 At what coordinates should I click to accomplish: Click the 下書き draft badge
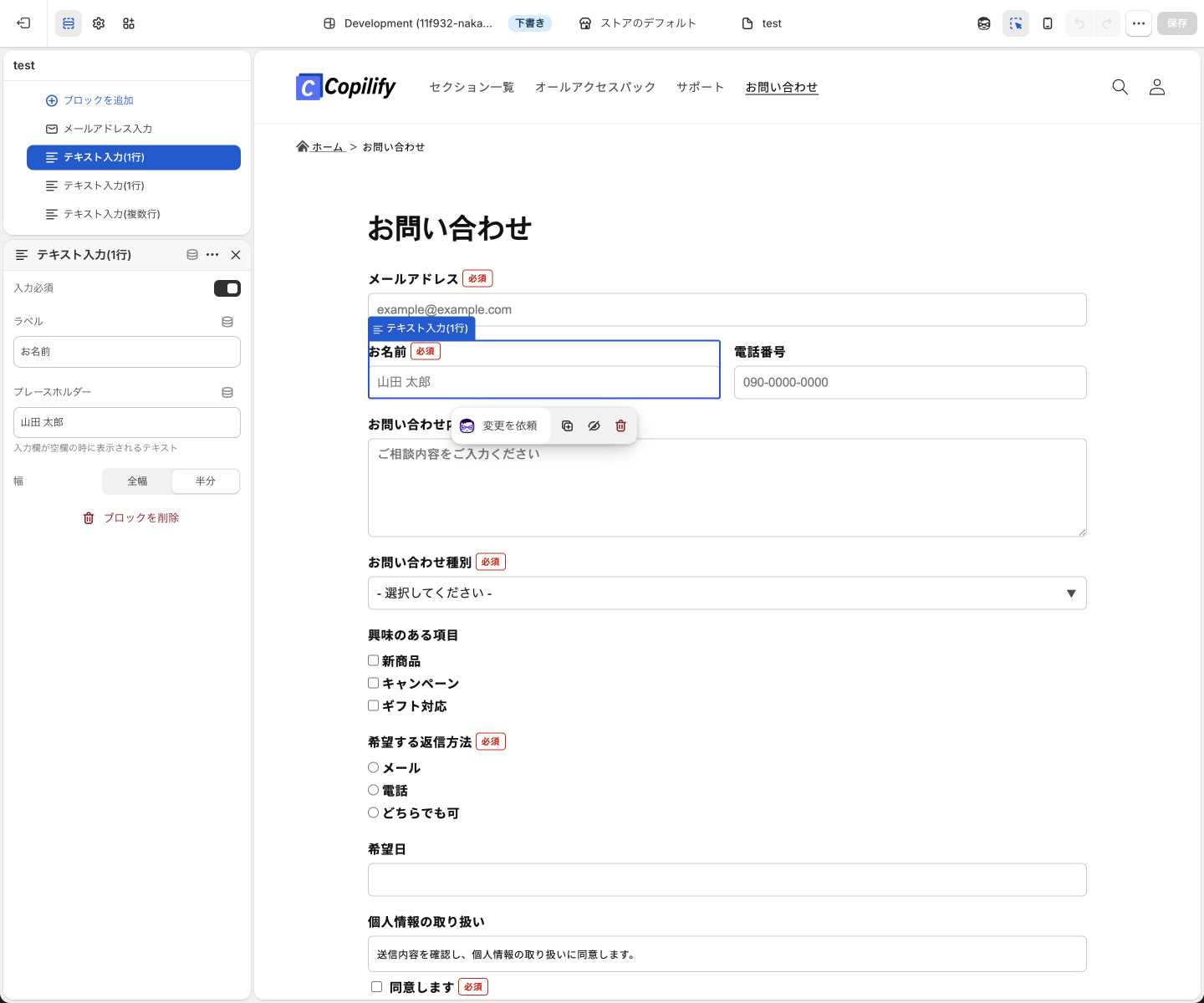[x=530, y=23]
